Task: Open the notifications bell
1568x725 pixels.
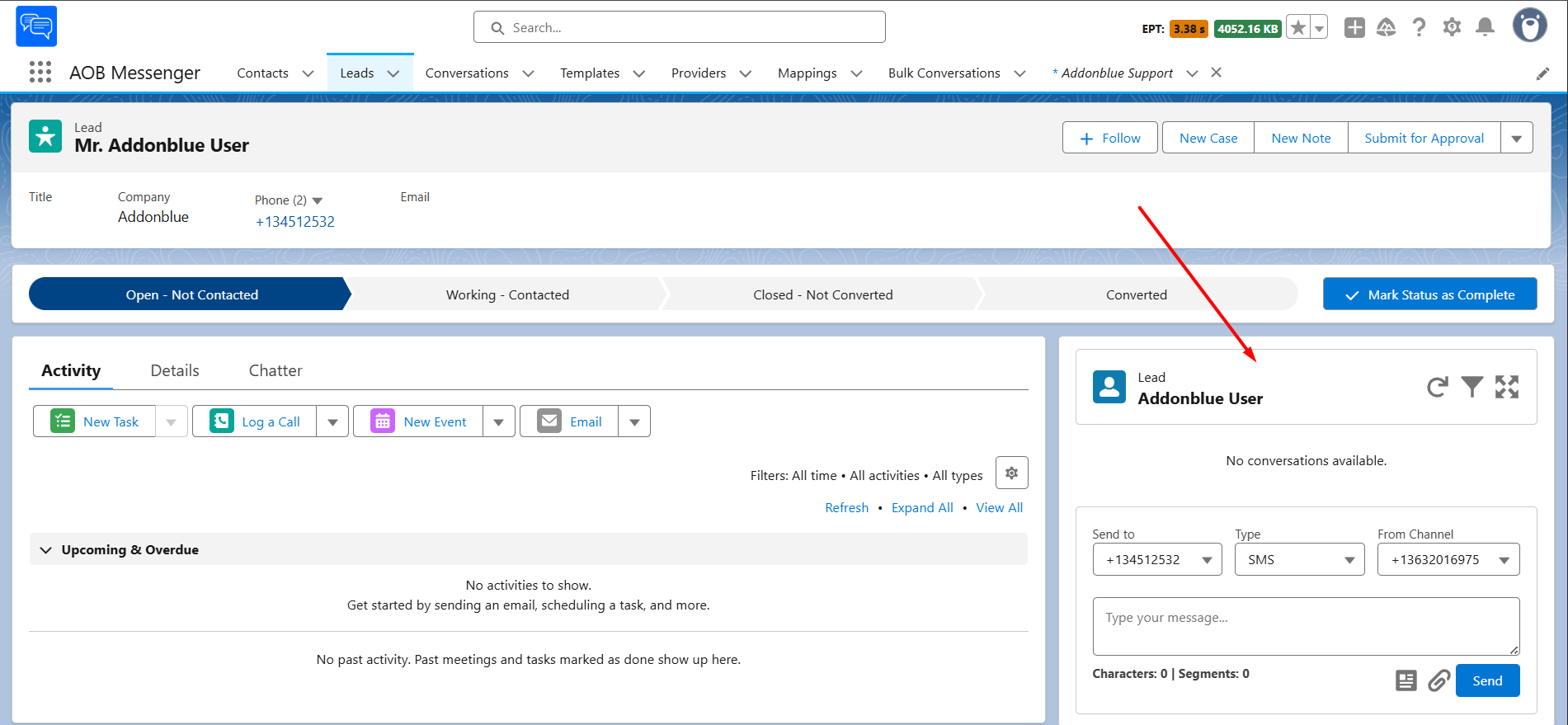Action: point(1485,27)
